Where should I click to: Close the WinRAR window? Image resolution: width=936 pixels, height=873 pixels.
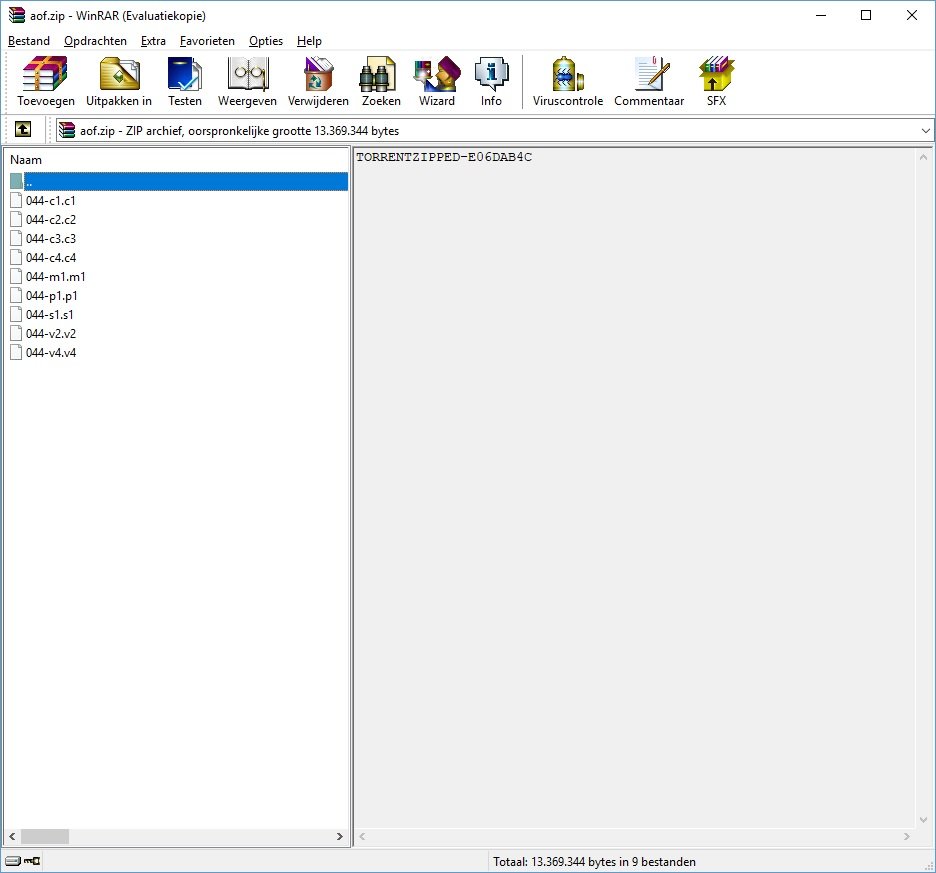912,16
